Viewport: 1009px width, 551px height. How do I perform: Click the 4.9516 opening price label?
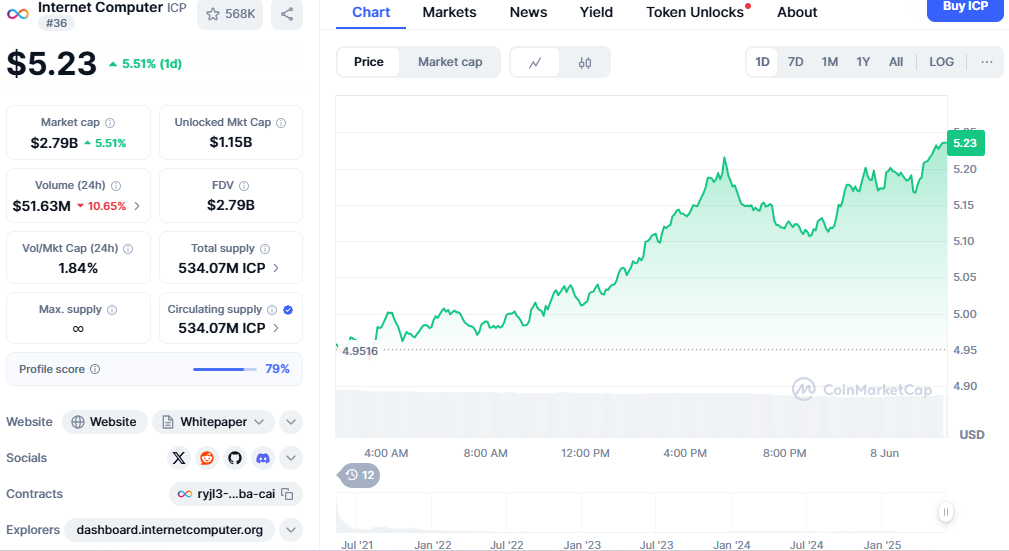360,351
